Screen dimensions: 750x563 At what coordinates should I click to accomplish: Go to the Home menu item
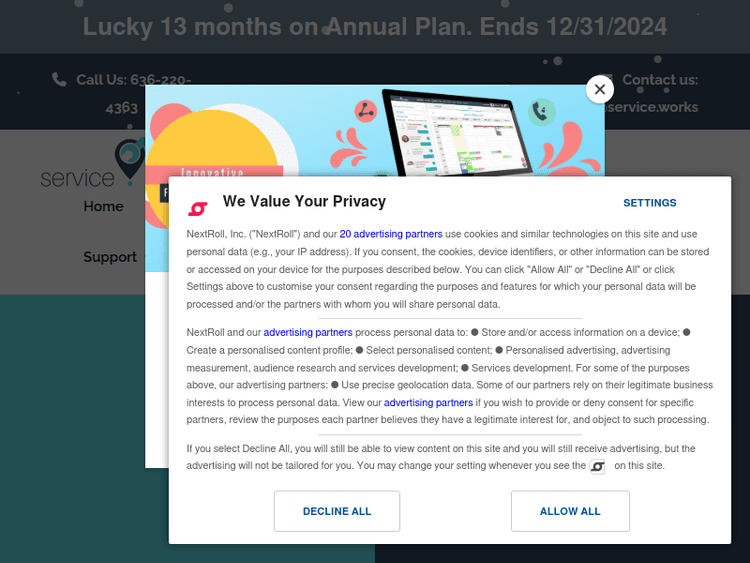point(104,206)
